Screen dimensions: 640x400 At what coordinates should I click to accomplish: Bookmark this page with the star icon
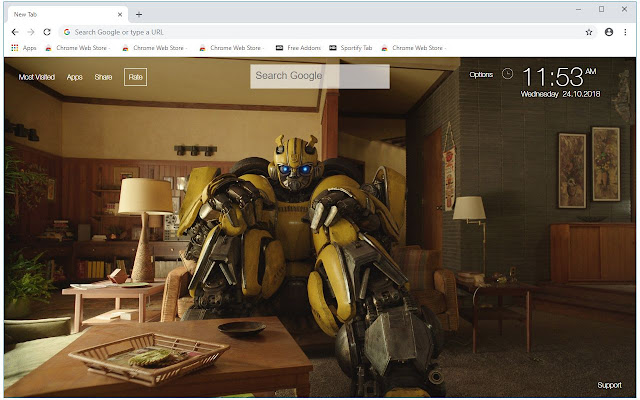tap(589, 32)
